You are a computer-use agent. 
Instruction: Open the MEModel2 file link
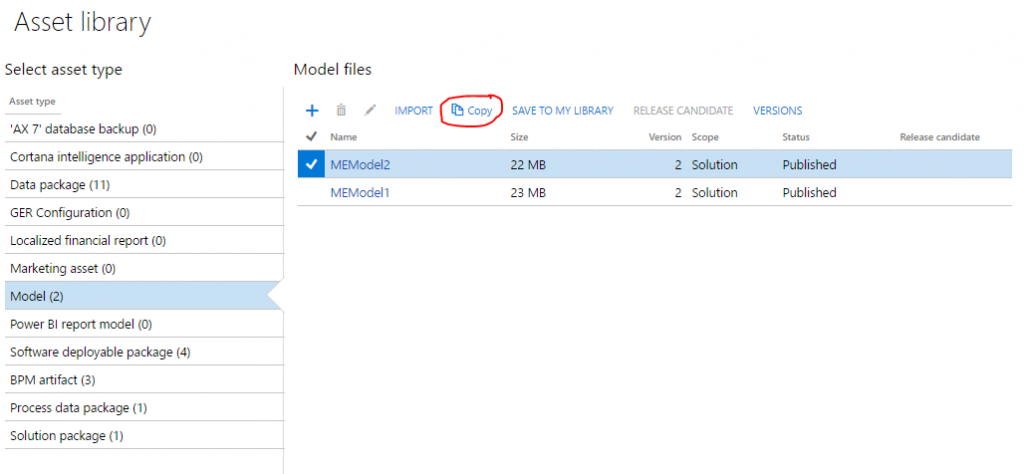(359, 165)
